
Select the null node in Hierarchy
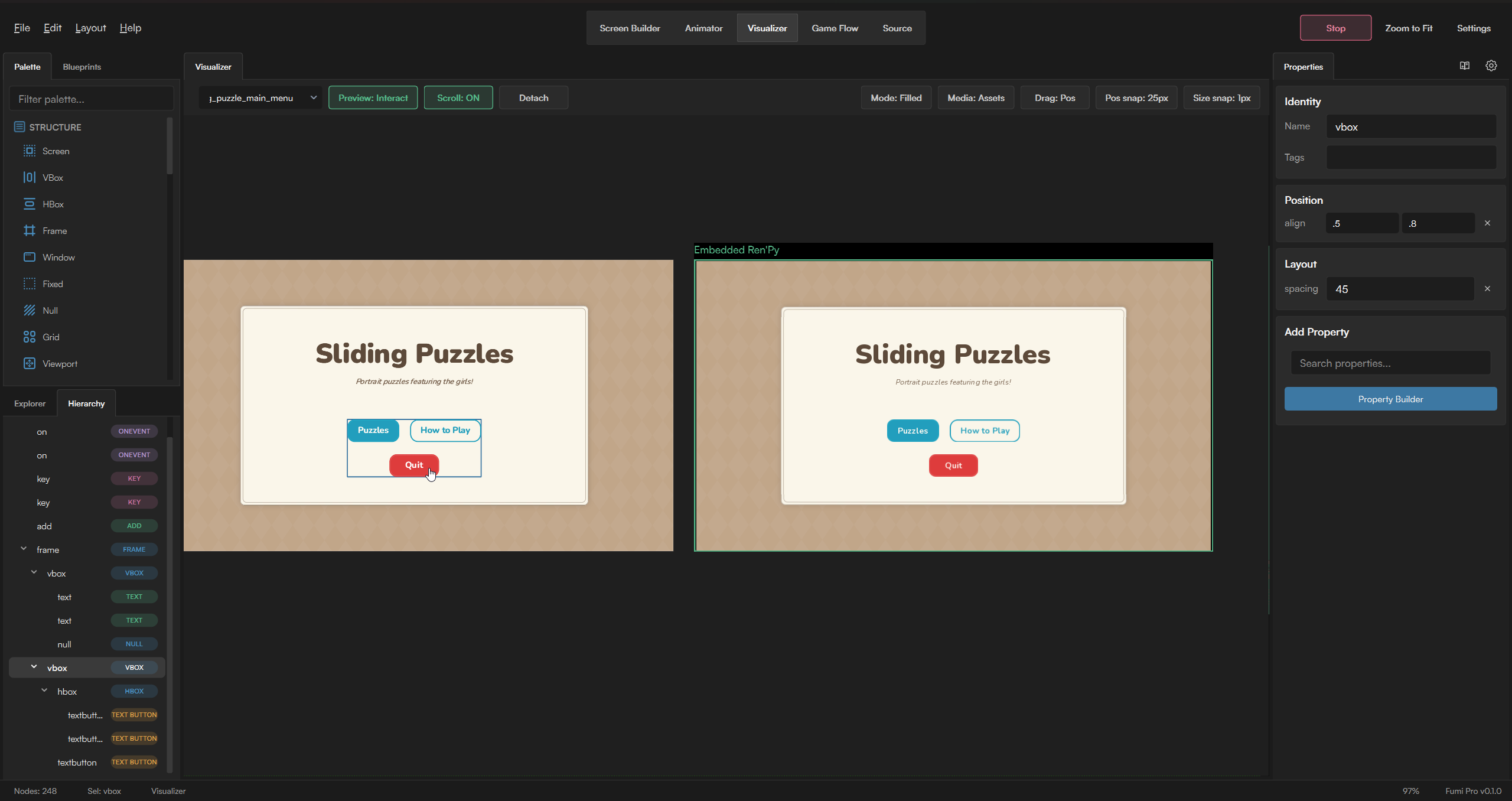(86, 644)
